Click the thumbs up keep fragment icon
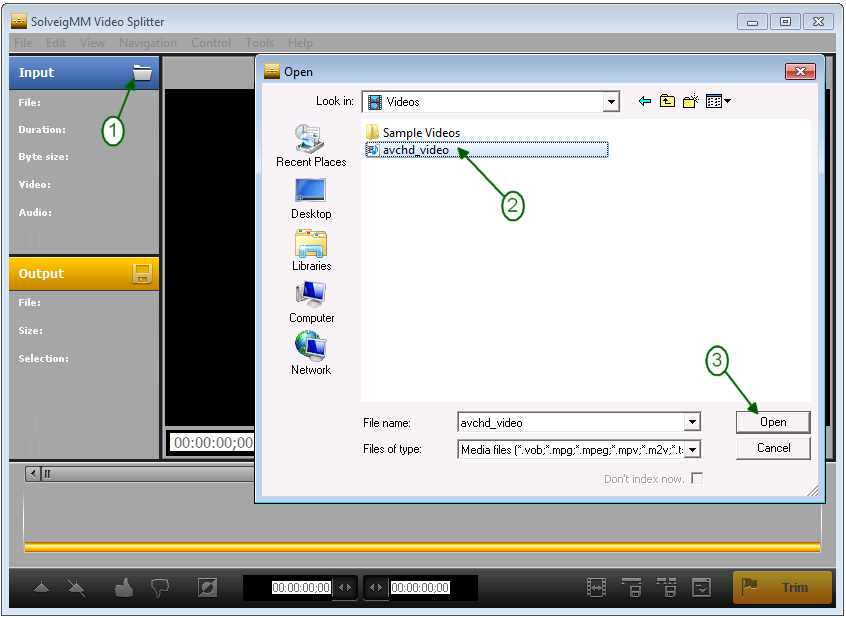846x618 pixels. point(124,587)
